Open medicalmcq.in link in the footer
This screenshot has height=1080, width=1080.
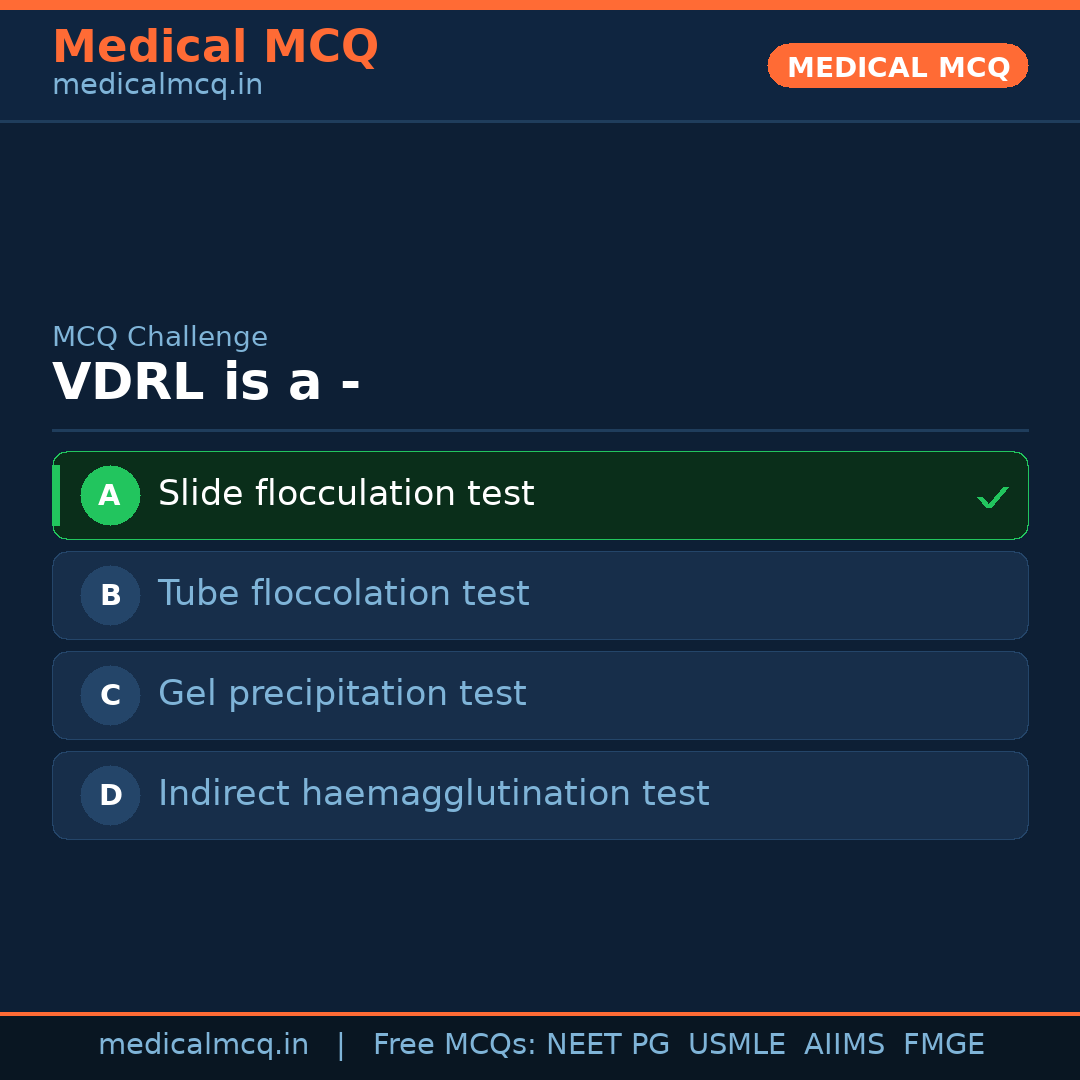click(203, 1045)
